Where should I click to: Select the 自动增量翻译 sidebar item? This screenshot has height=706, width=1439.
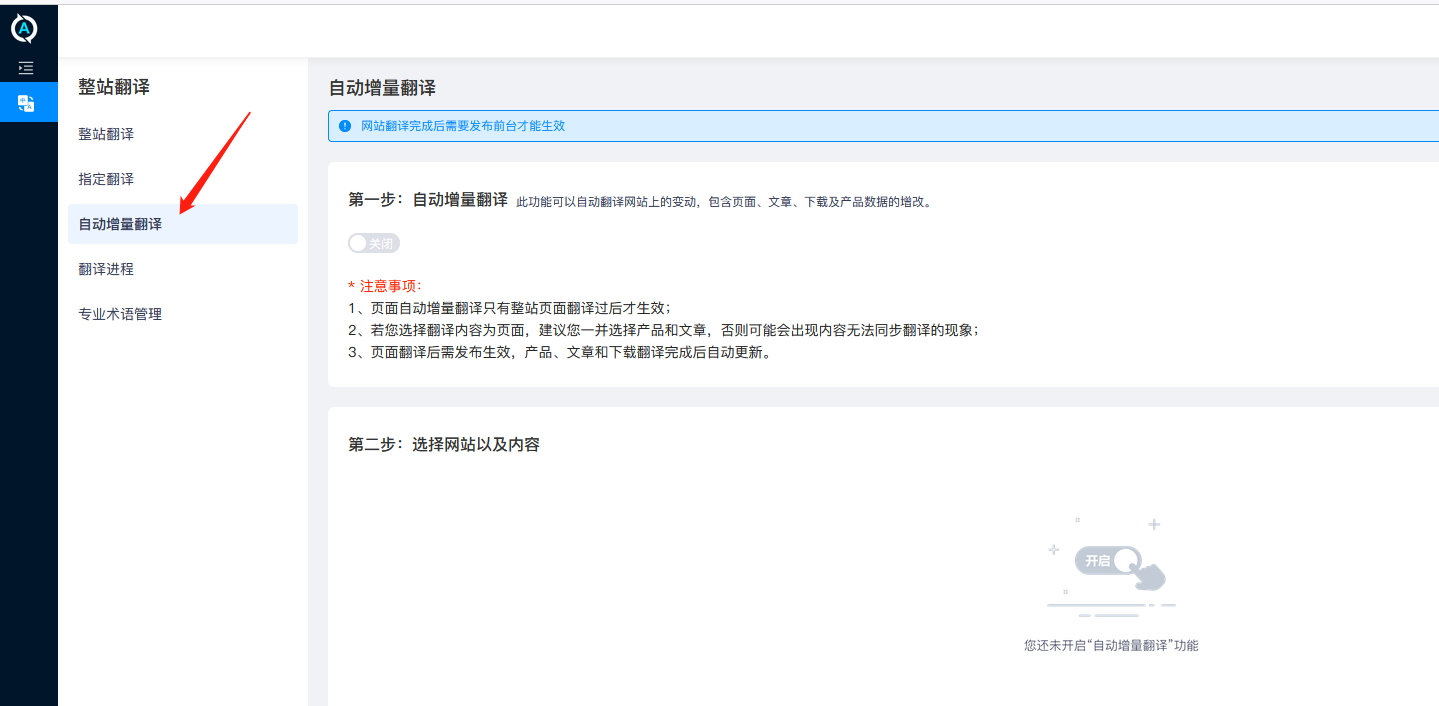coord(118,223)
